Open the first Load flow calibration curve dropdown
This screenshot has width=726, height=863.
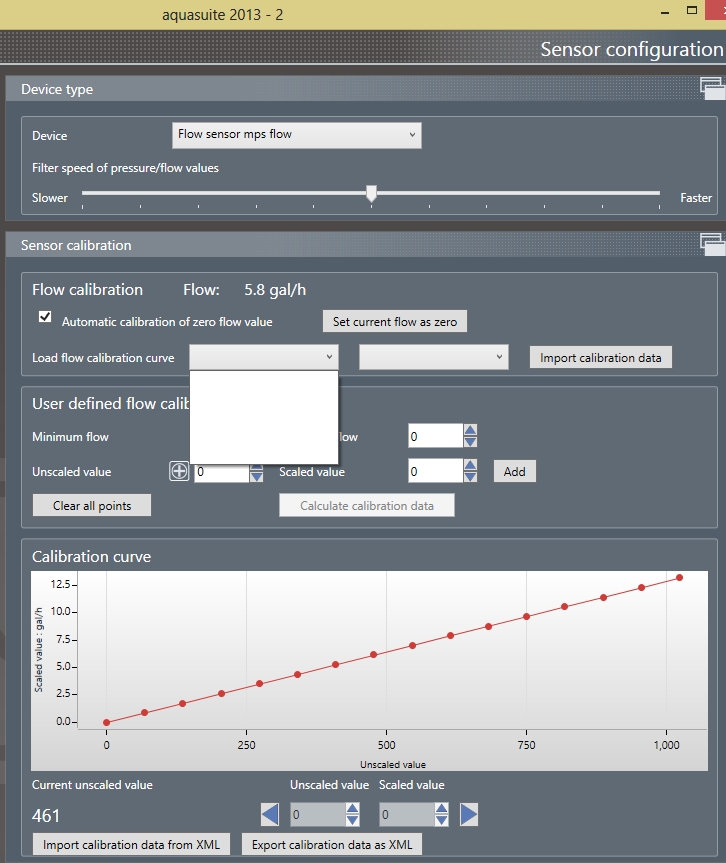click(x=264, y=357)
